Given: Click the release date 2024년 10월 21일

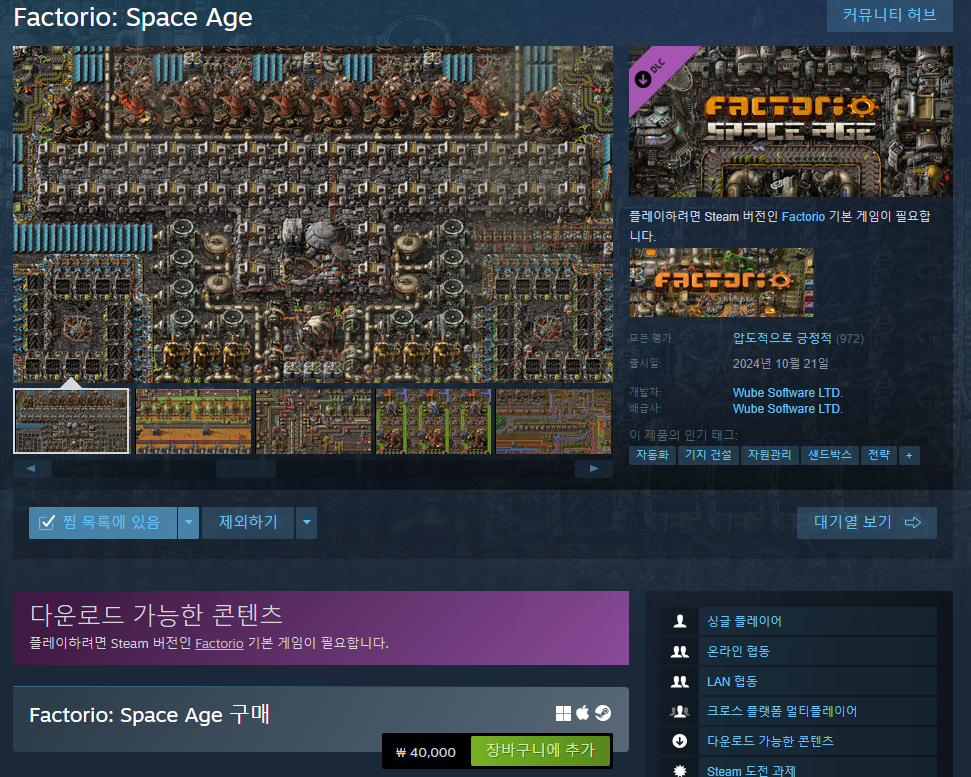Looking at the screenshot, I should coord(781,363).
